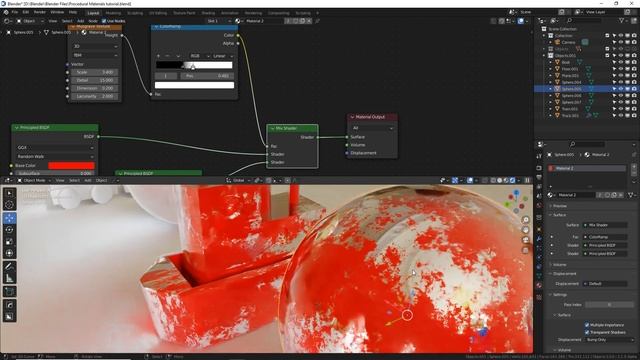Viewport: 640px width, 360px height.
Task: Add a material slot with plus button
Action: pyautogui.click(x=634, y=167)
